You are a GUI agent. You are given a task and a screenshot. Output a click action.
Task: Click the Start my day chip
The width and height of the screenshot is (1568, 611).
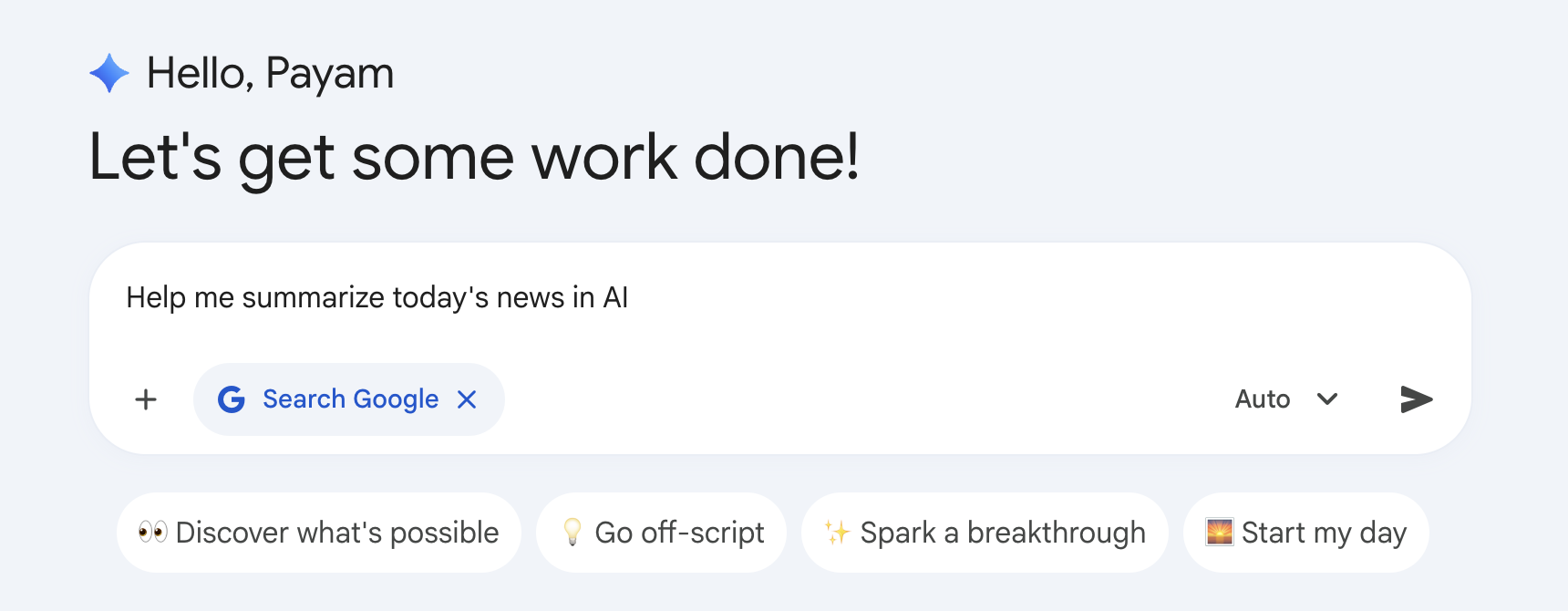[x=1305, y=532]
